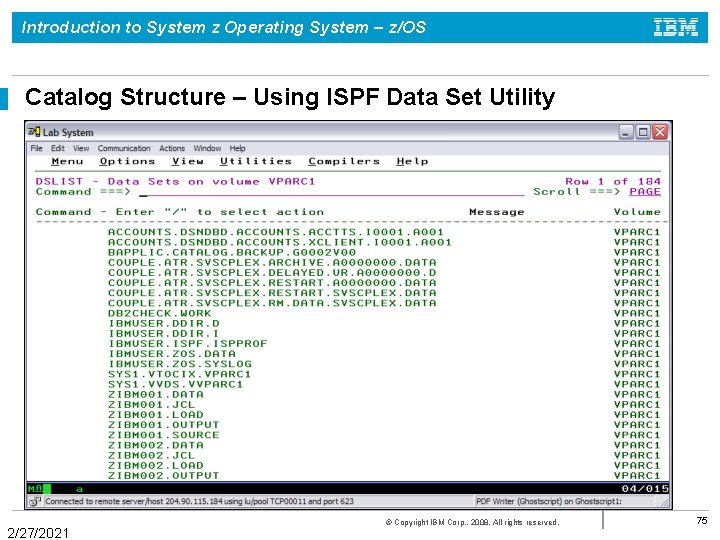720x540 pixels.
Task: Select DB2CHECK.WORK data set
Action: pos(159,313)
